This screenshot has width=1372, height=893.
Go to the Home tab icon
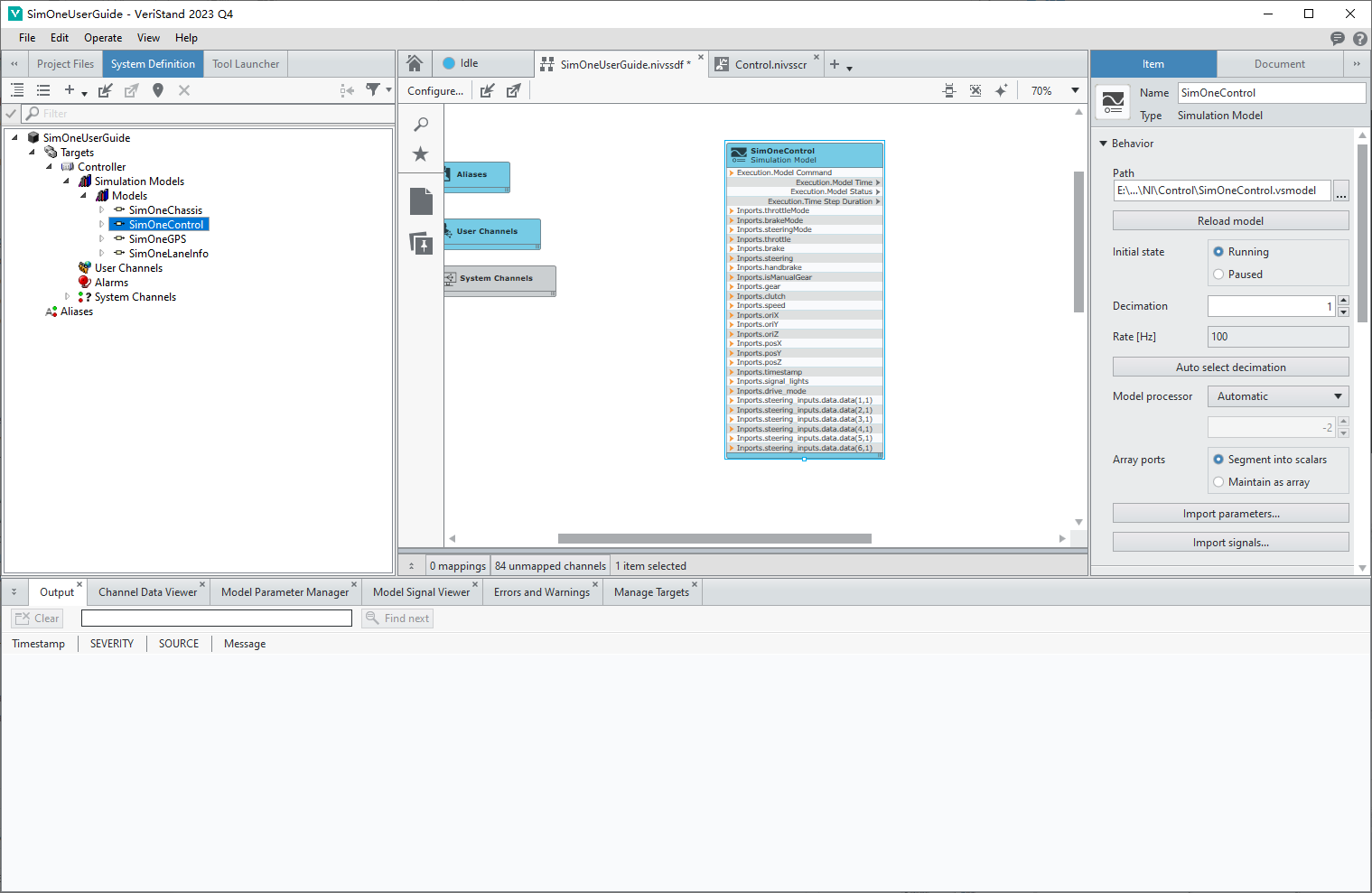[415, 63]
